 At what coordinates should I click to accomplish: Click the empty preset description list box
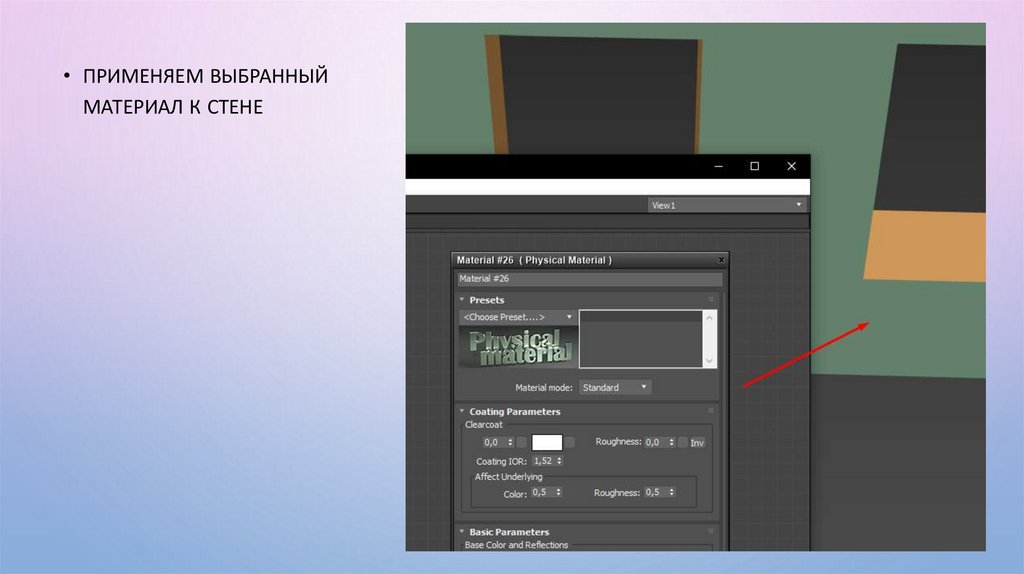[x=641, y=339]
